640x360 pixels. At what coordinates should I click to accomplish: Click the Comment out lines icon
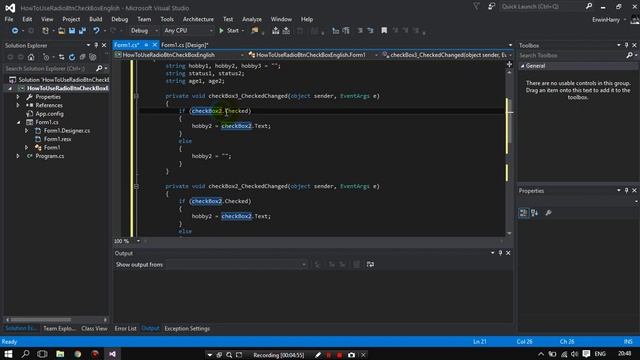pos(360,31)
